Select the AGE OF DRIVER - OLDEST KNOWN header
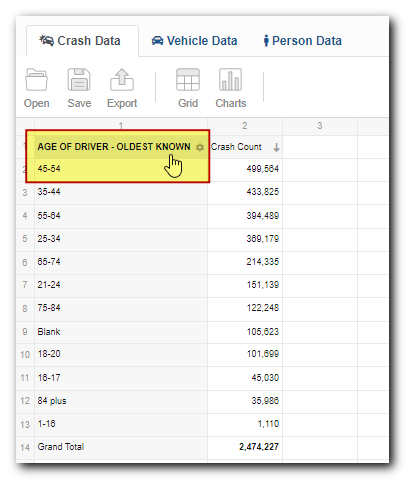406x480 pixels. (x=114, y=147)
